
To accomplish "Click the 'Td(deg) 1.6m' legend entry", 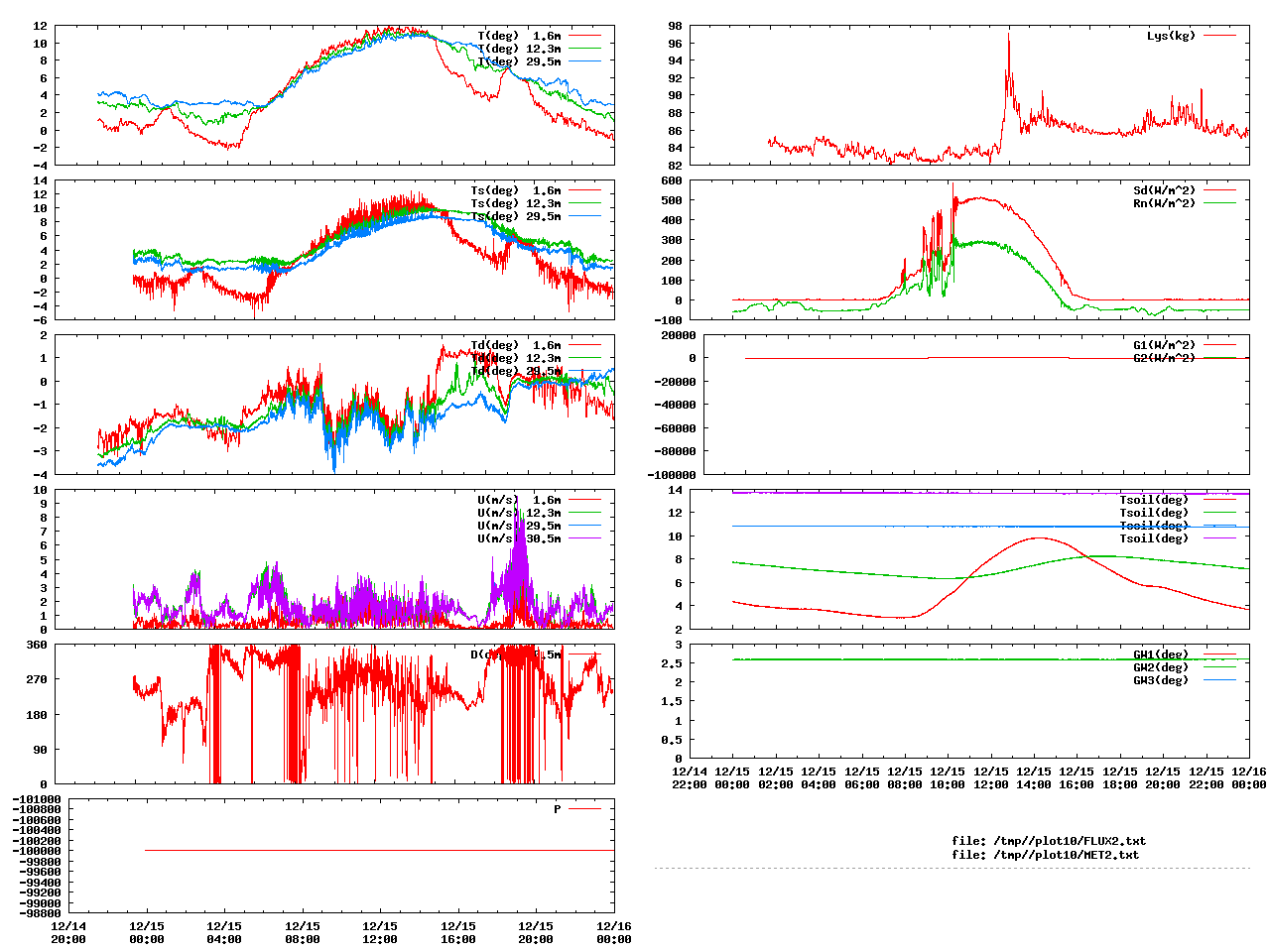I will coord(516,345).
